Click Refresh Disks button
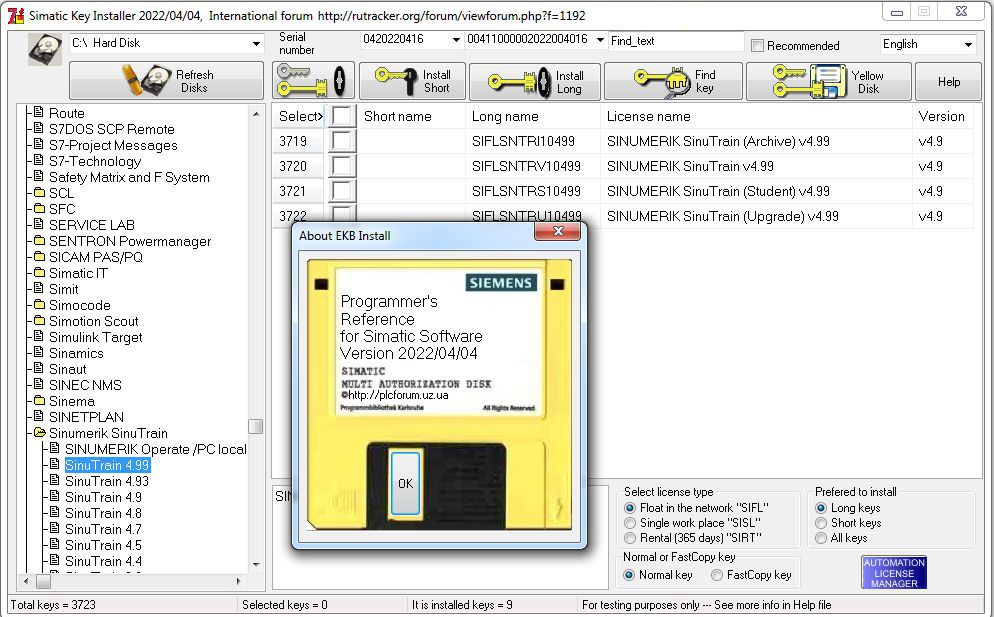Viewport: 994px width, 617px height. (166, 81)
